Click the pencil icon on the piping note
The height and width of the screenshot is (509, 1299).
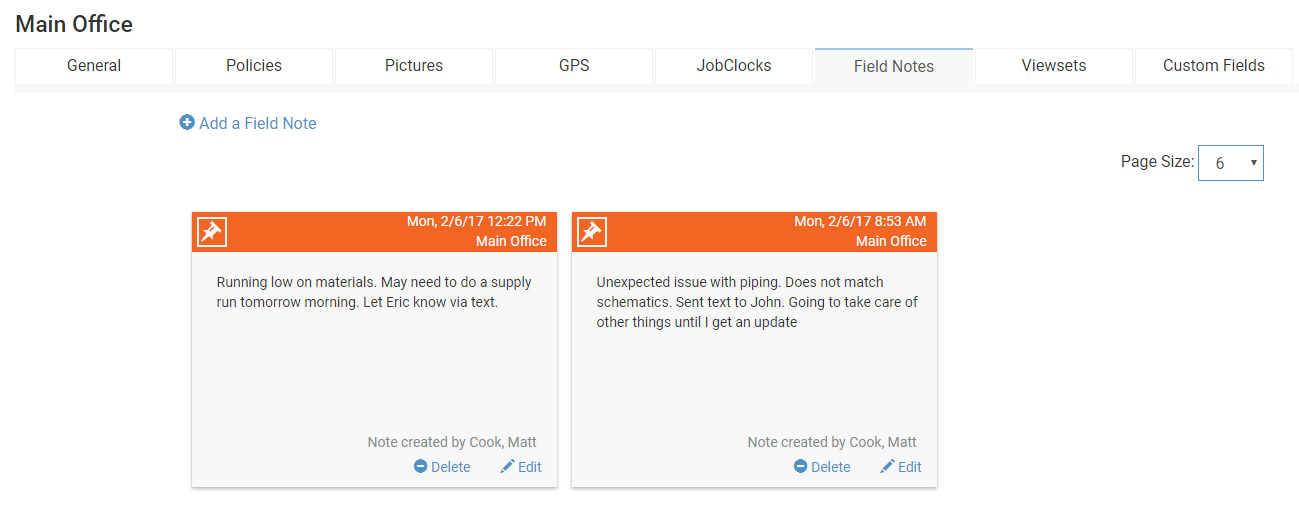pyautogui.click(x=887, y=467)
